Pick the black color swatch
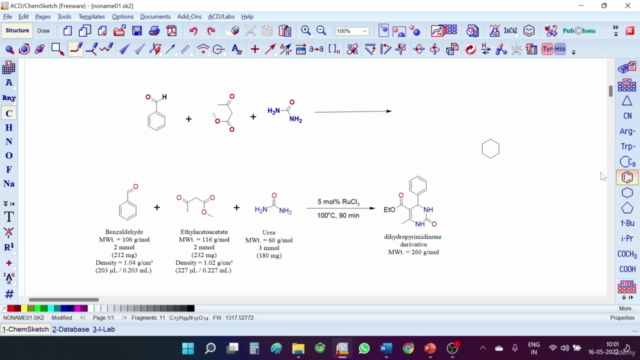The height and width of the screenshot is (360, 640). coord(191,308)
